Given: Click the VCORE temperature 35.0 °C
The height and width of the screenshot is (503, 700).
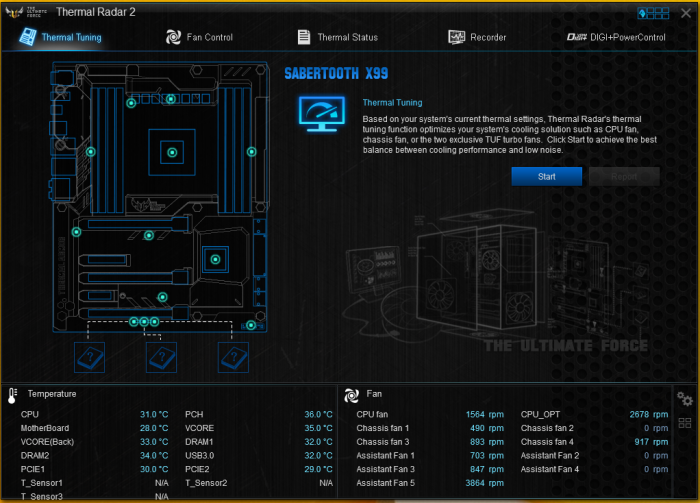Looking at the screenshot, I should point(318,428).
